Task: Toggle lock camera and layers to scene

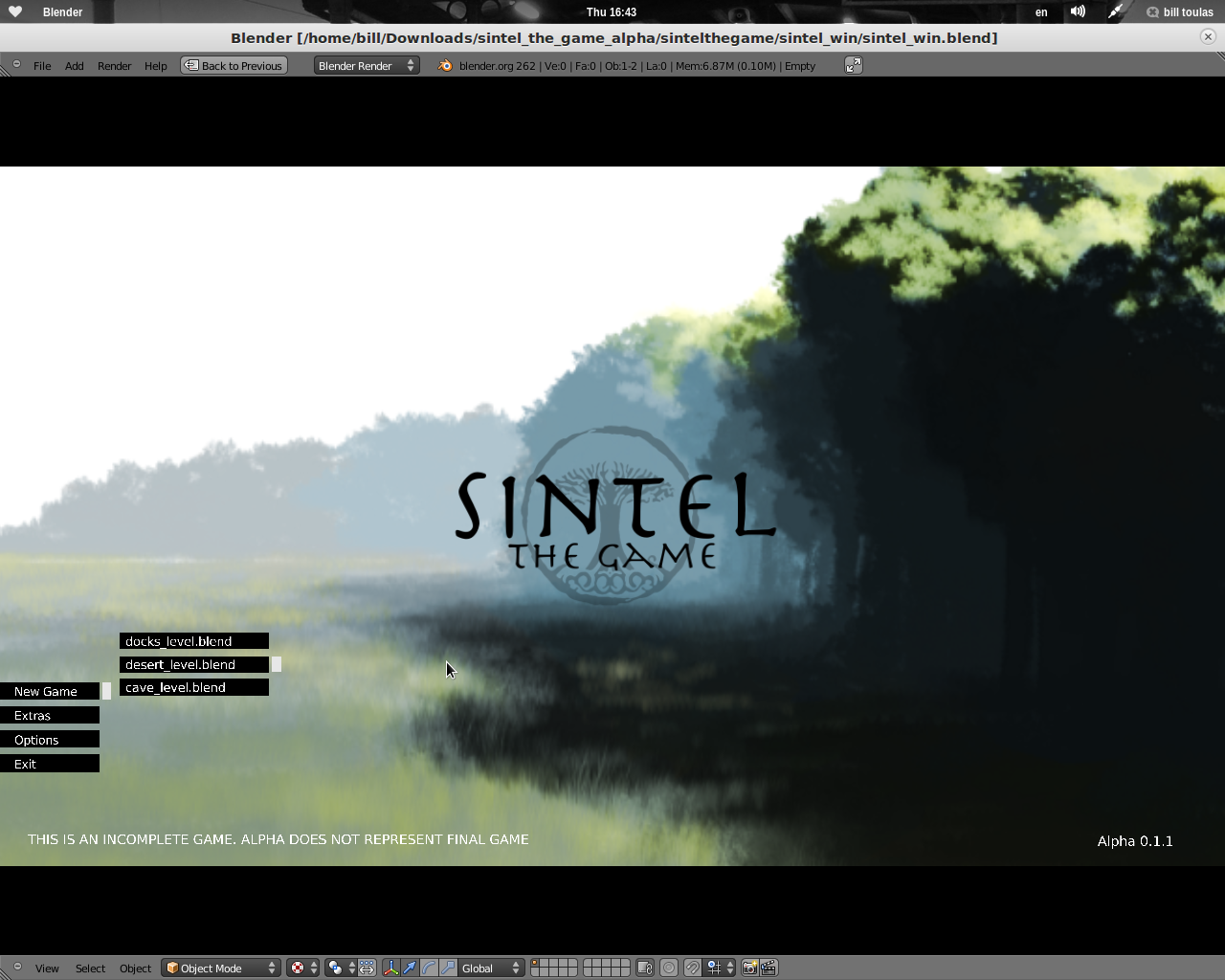Action: (645, 969)
